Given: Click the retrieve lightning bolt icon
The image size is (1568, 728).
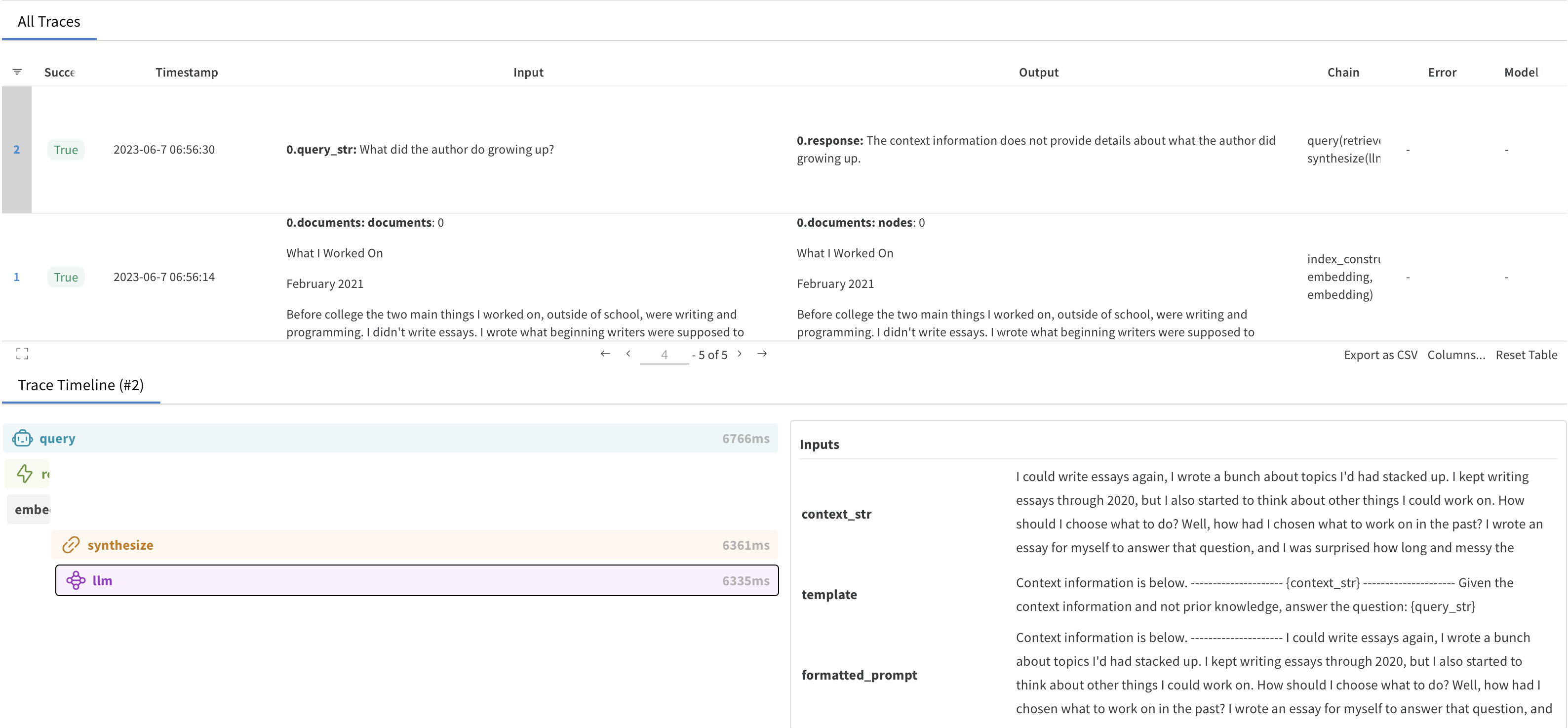Looking at the screenshot, I should 25,474.
